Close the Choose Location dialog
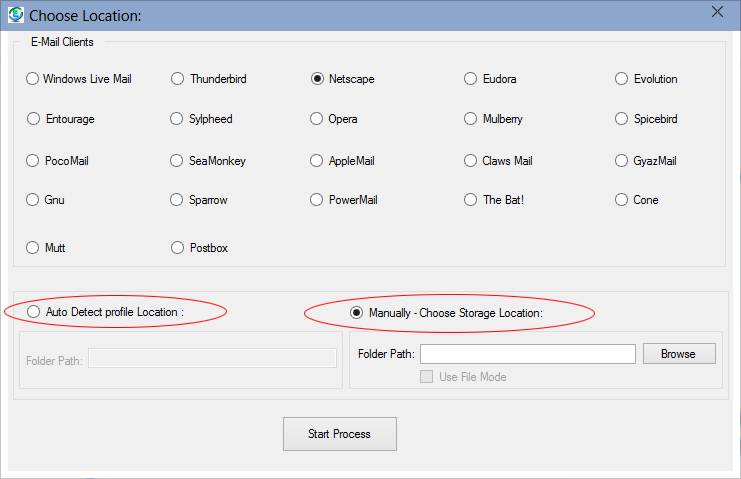This screenshot has width=741, height=479. tap(717, 12)
